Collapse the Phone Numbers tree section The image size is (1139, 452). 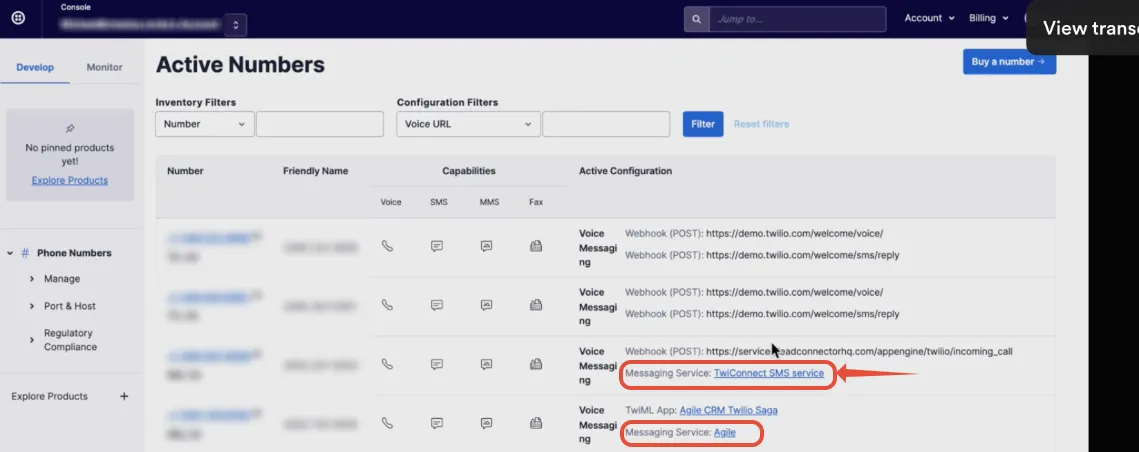pyautogui.click(x=10, y=253)
